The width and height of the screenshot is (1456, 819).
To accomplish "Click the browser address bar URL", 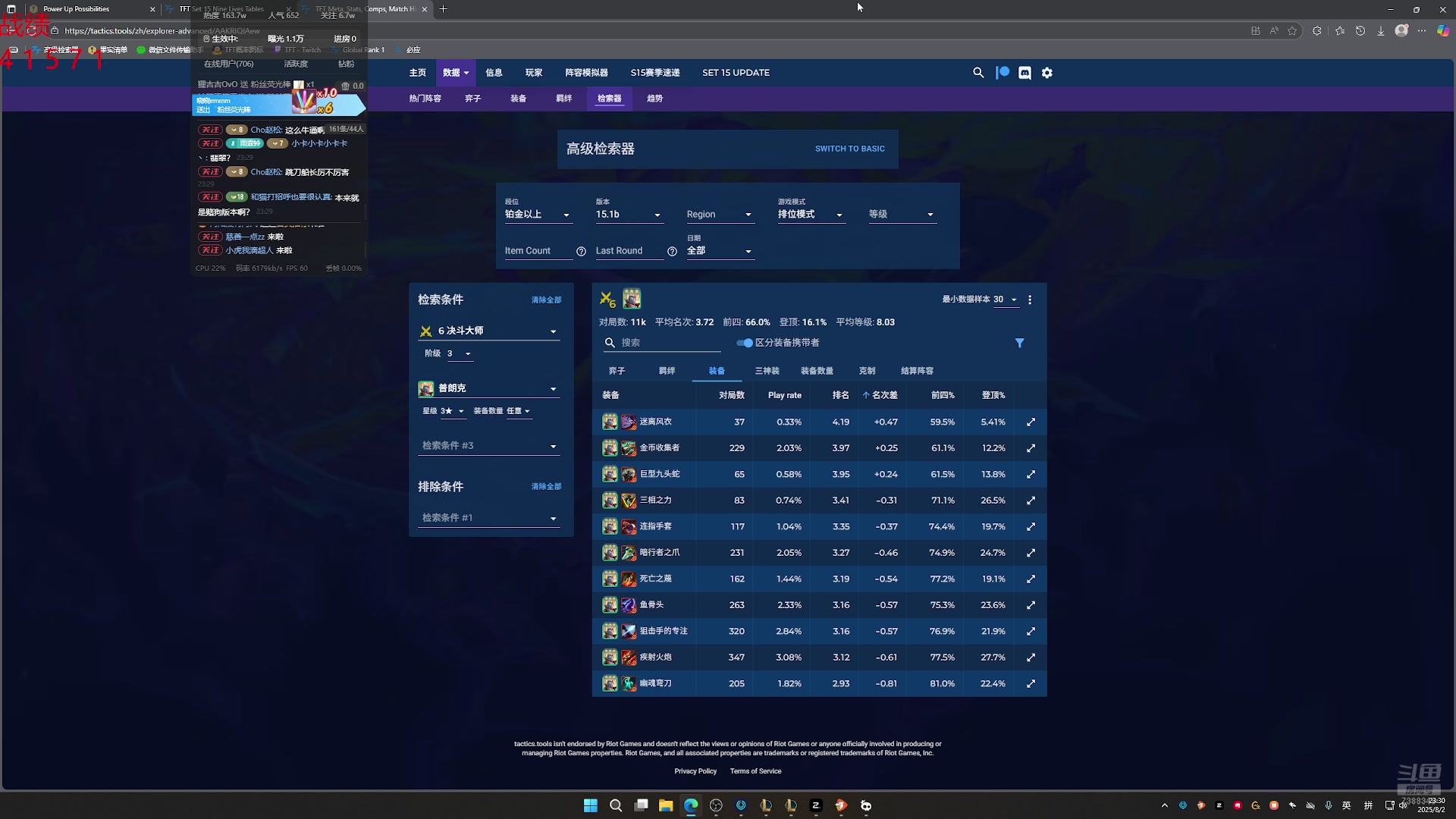I will coord(162,31).
